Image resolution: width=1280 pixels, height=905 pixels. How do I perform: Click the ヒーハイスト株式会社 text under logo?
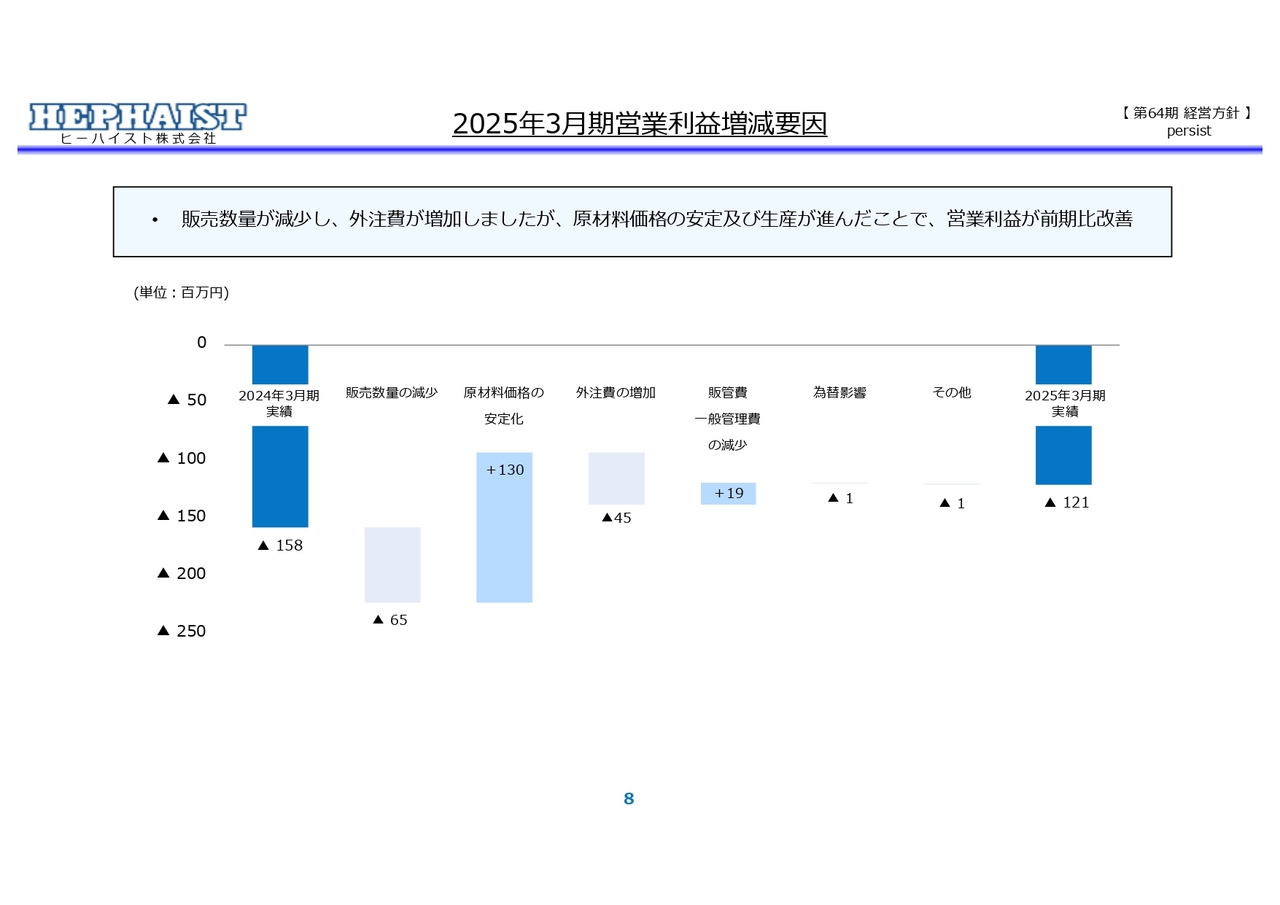tap(138, 139)
